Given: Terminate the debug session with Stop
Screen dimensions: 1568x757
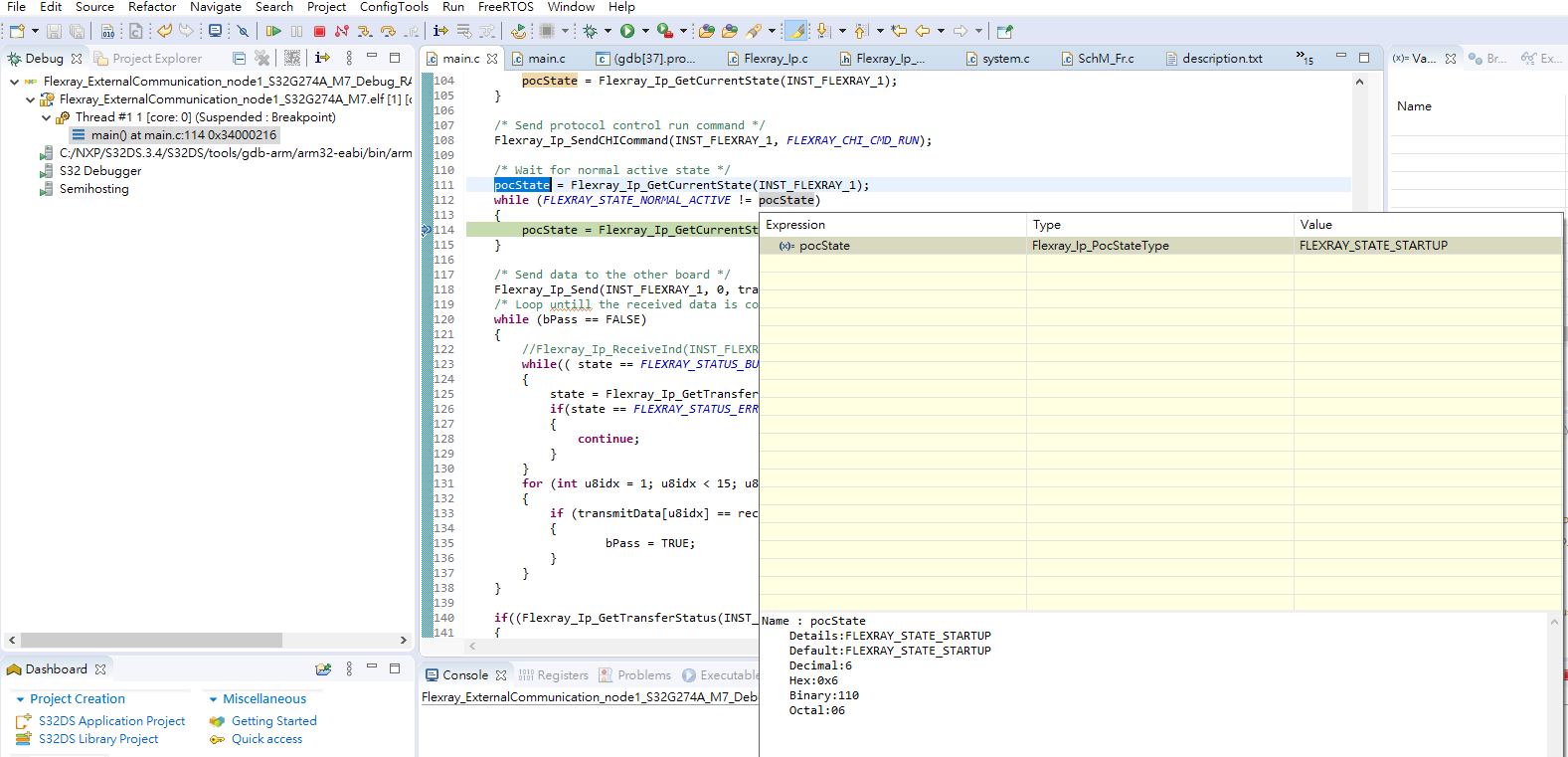Looking at the screenshot, I should 319,32.
